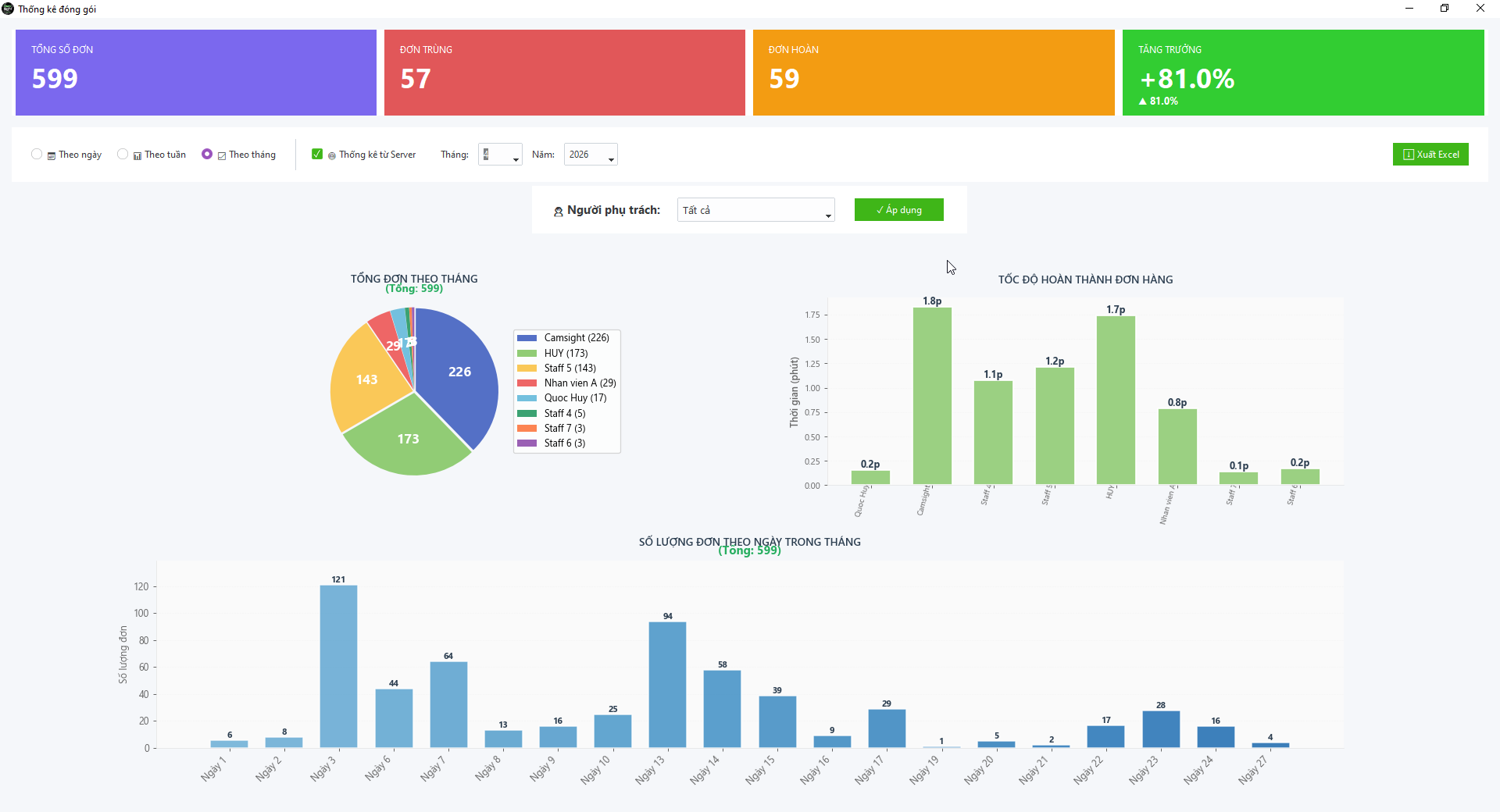This screenshot has width=1500, height=812.
Task: Click the app icon in title bar
Action: (x=8, y=9)
